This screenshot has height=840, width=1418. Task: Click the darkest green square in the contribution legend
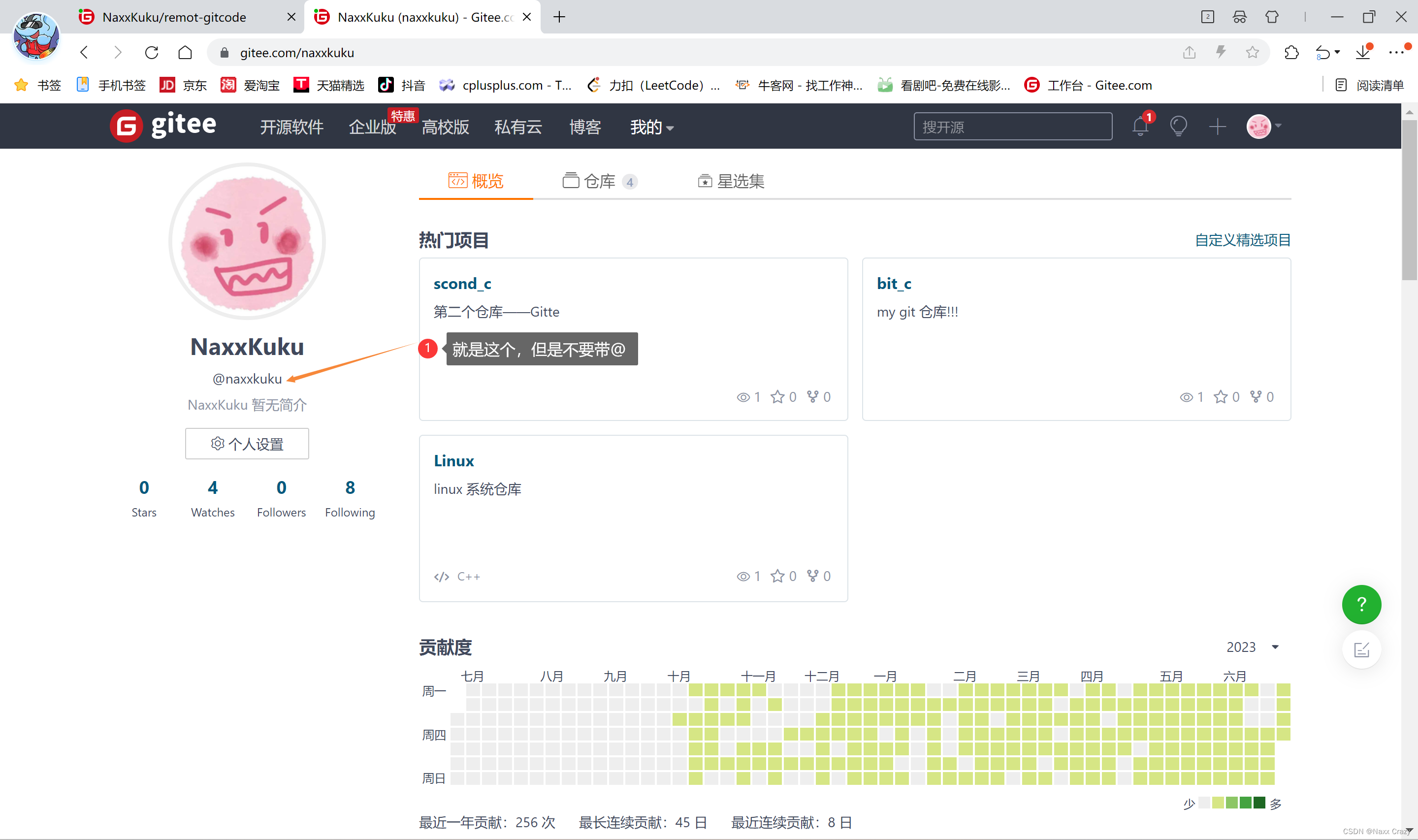tap(1259, 803)
